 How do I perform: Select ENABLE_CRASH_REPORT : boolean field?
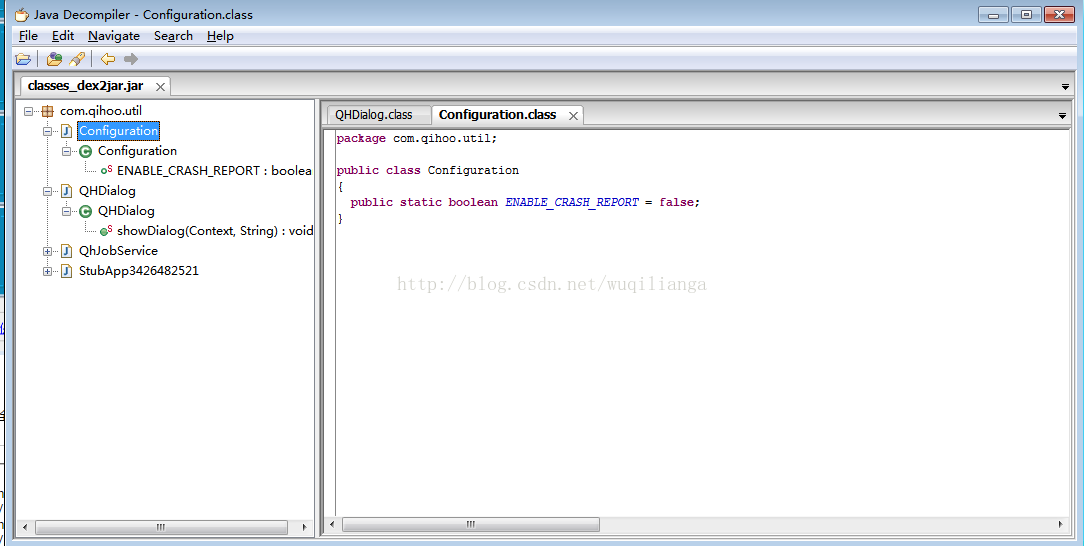pyautogui.click(x=214, y=171)
